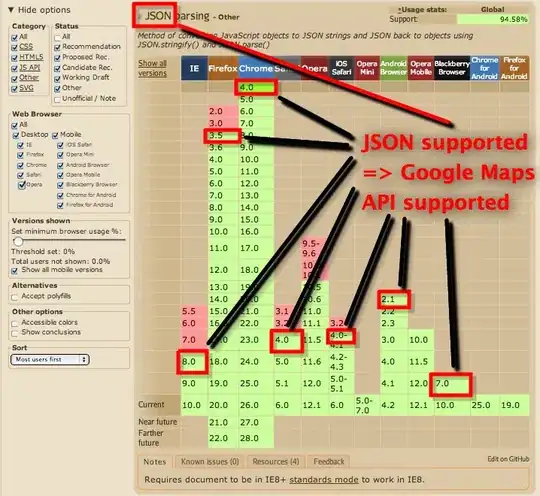
Task: Enable the Accept polyfills checkbox
Action: tap(14, 297)
